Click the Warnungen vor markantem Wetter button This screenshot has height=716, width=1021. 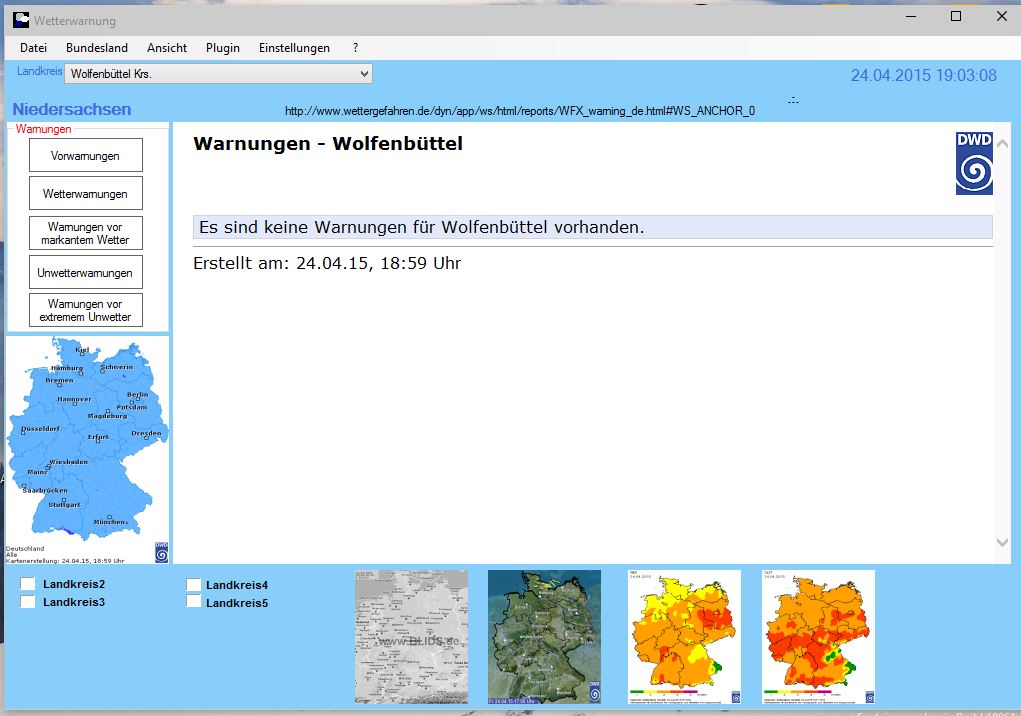point(86,233)
